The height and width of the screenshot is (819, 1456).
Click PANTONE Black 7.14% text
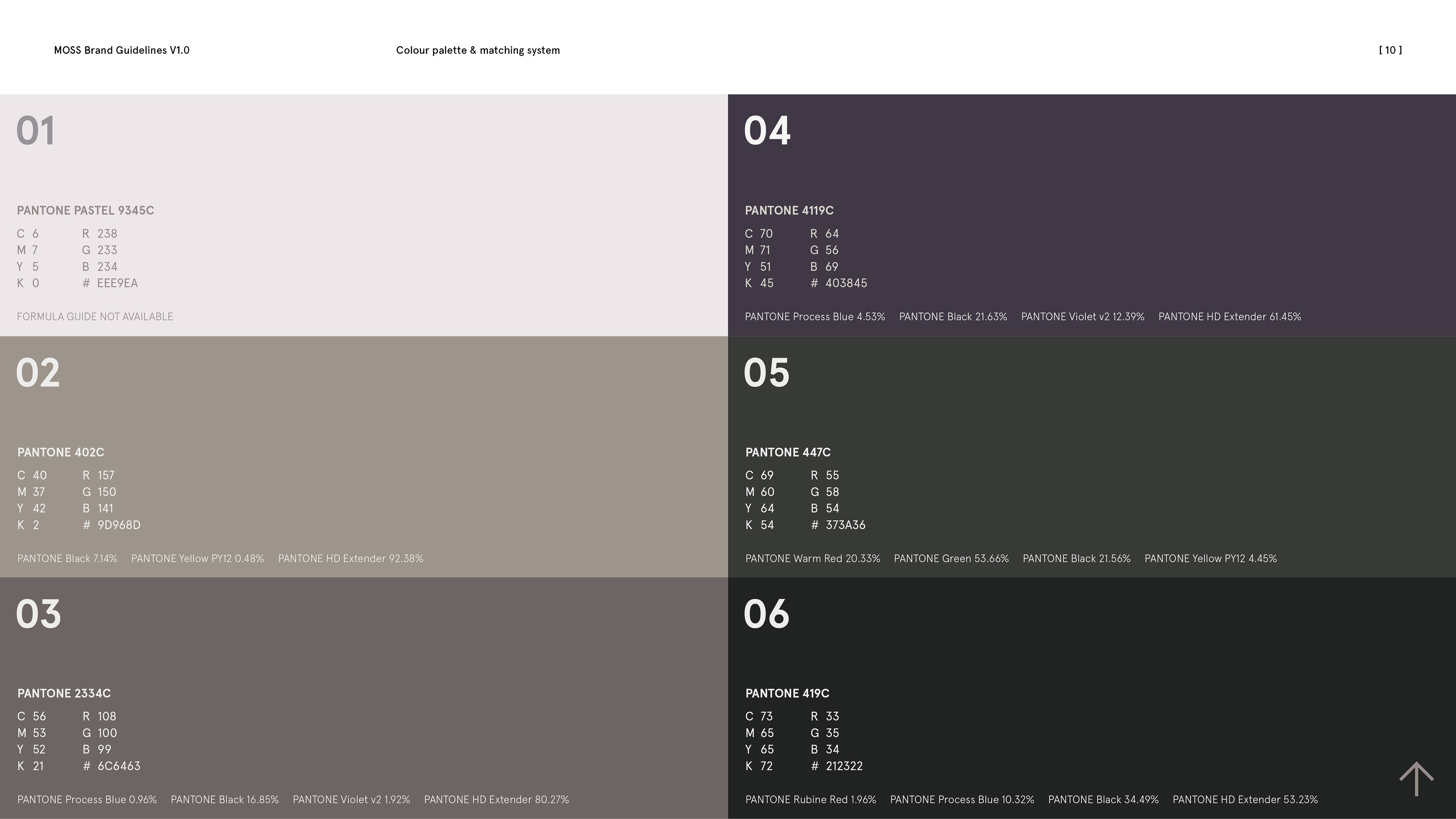pyautogui.click(x=67, y=559)
